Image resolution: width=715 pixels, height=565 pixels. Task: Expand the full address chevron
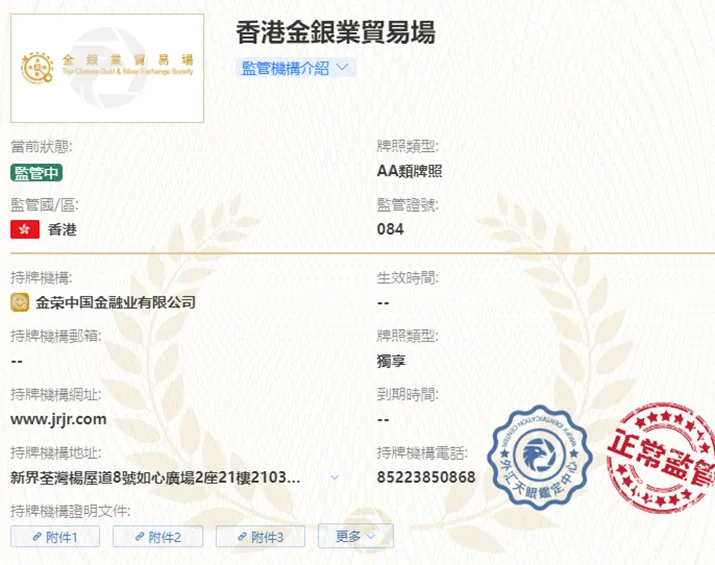[x=334, y=477]
